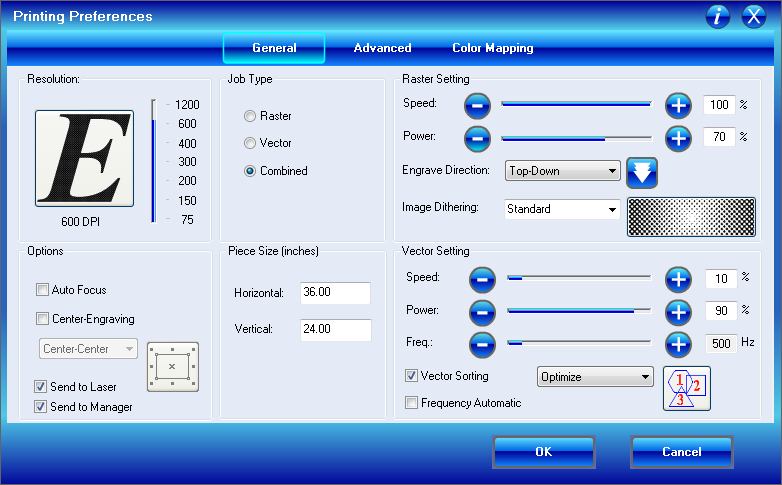
Task: Decrease Raster Speed with minus button
Action: coord(477,106)
